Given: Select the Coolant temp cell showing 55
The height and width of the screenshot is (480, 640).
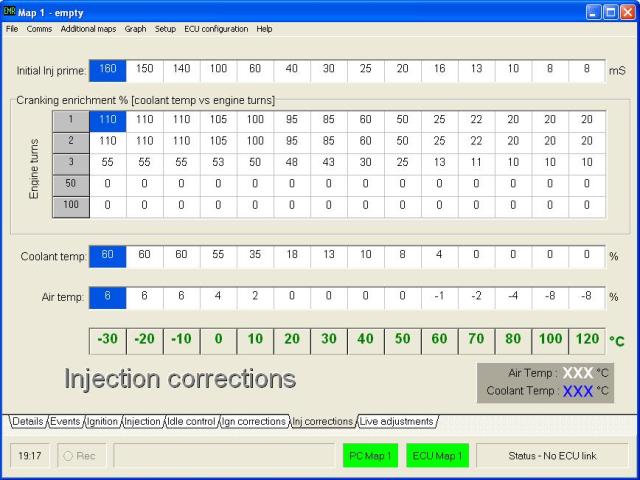Looking at the screenshot, I should tap(218, 256).
